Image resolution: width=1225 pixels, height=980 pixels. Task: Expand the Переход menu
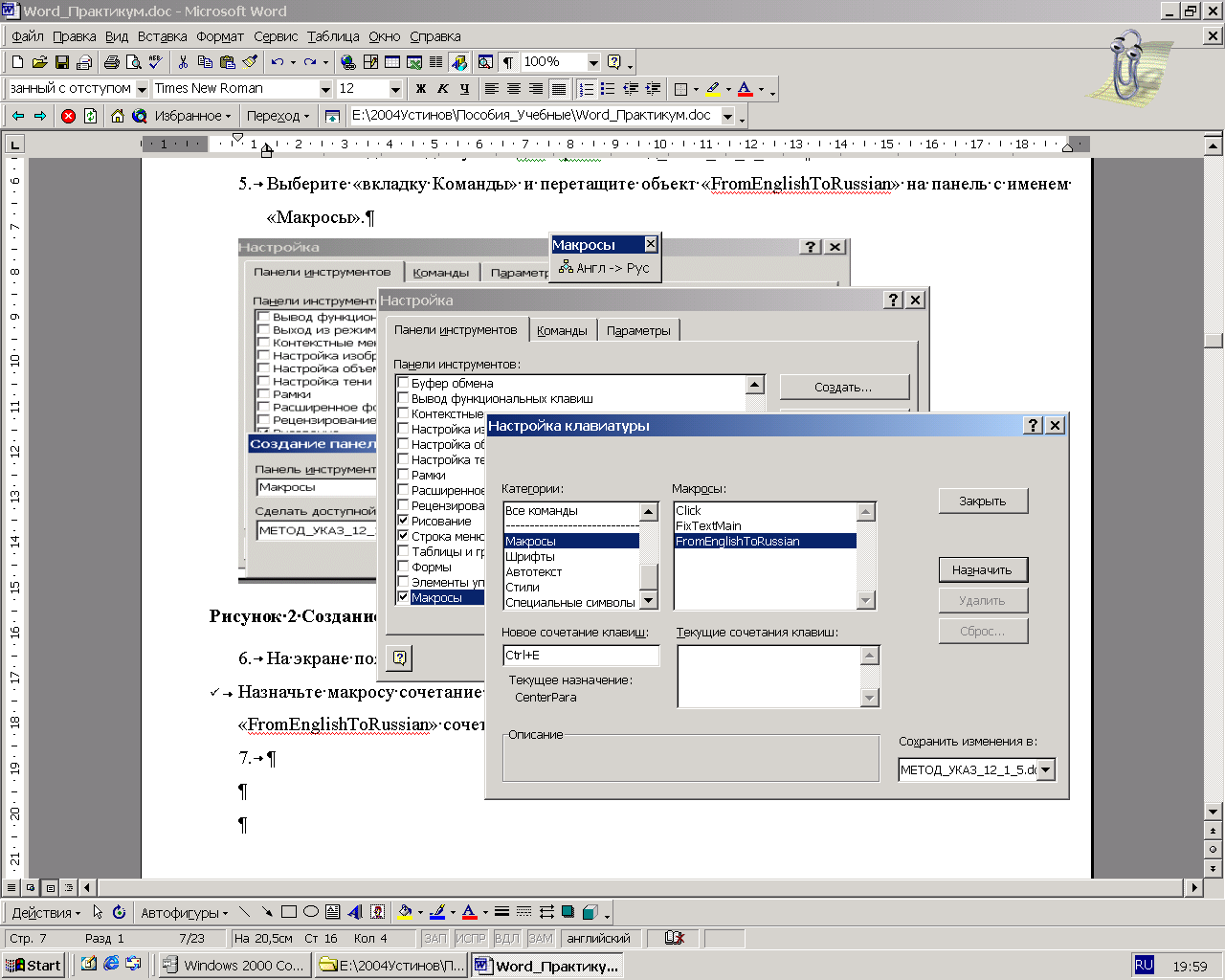pyautogui.click(x=278, y=116)
